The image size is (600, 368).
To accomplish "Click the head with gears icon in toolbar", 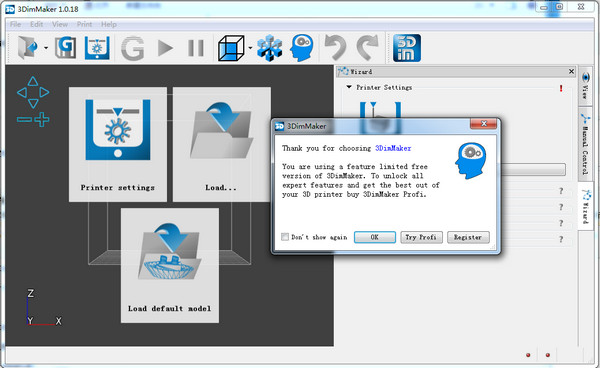I will [x=302, y=48].
